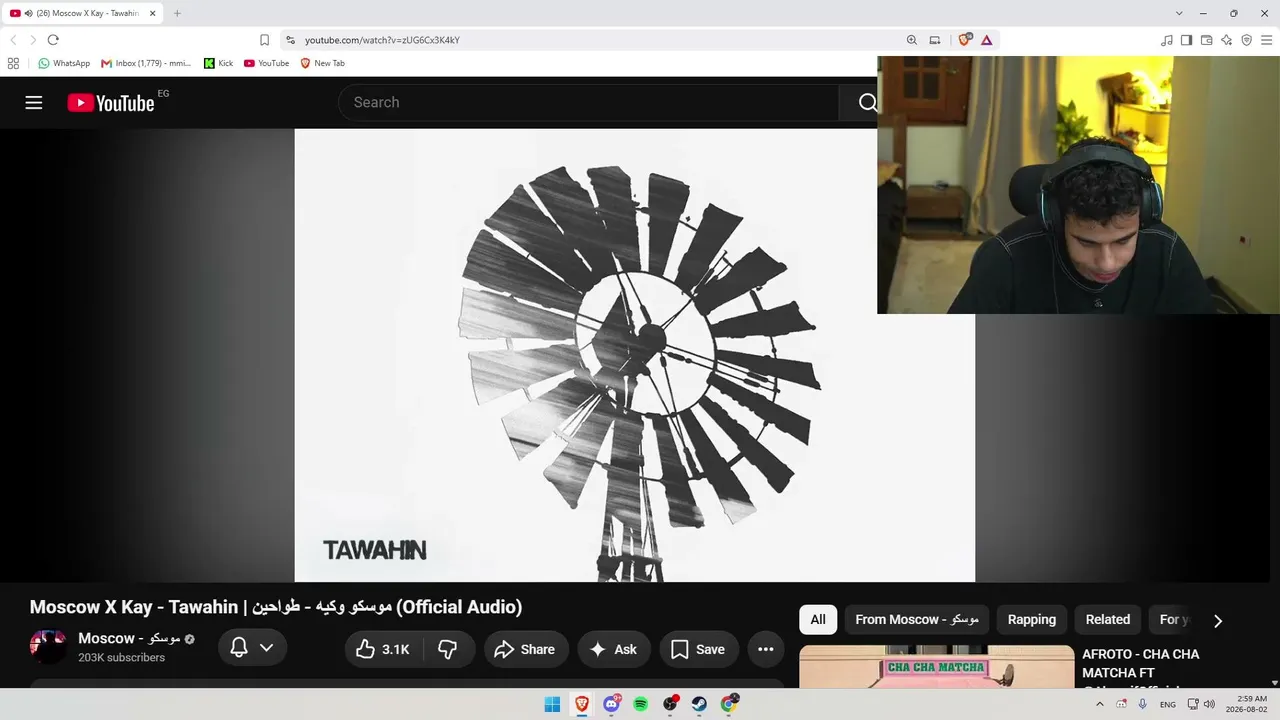Click the Tawahin video player

[635, 355]
